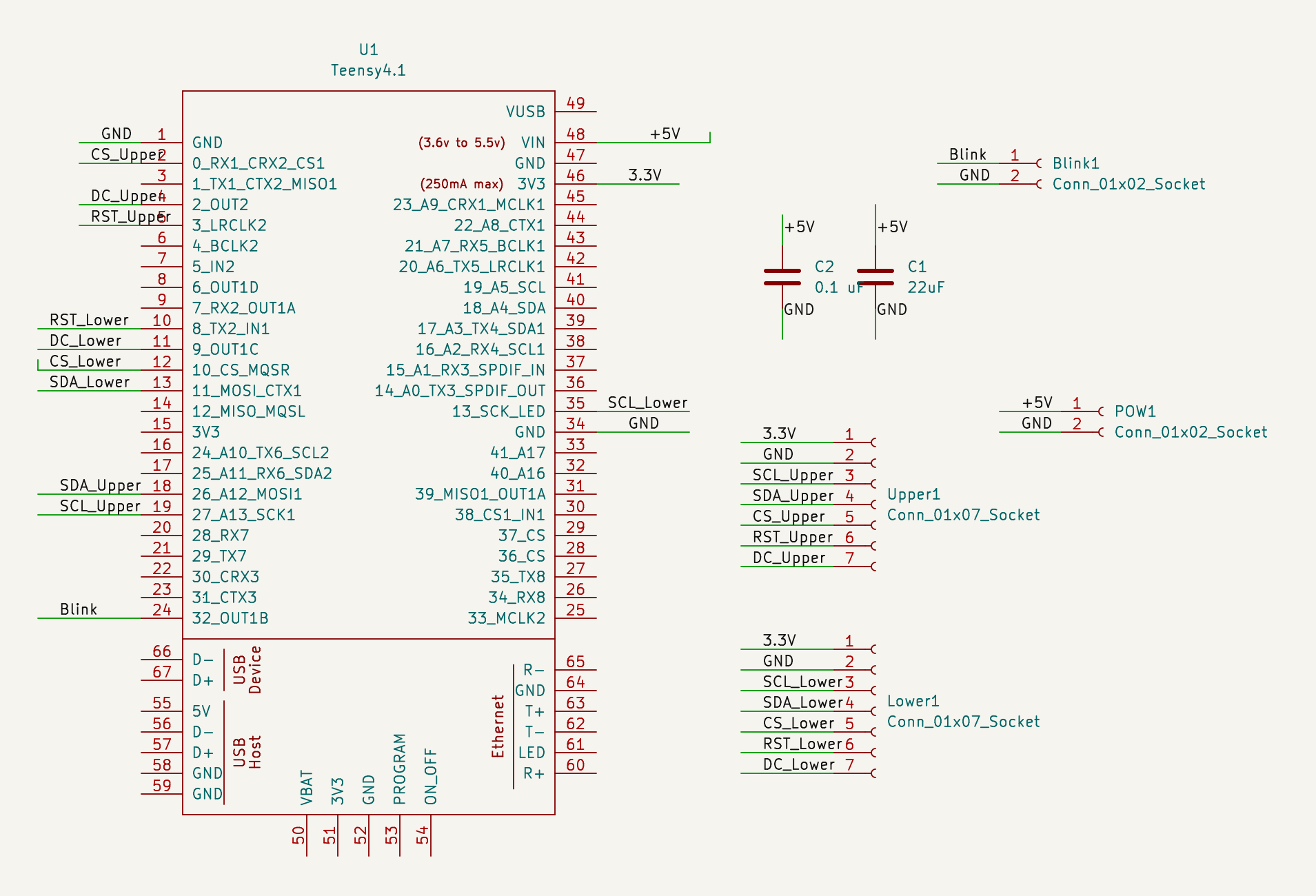
Task: Click +5V label above capacitor C2
Action: 800,227
